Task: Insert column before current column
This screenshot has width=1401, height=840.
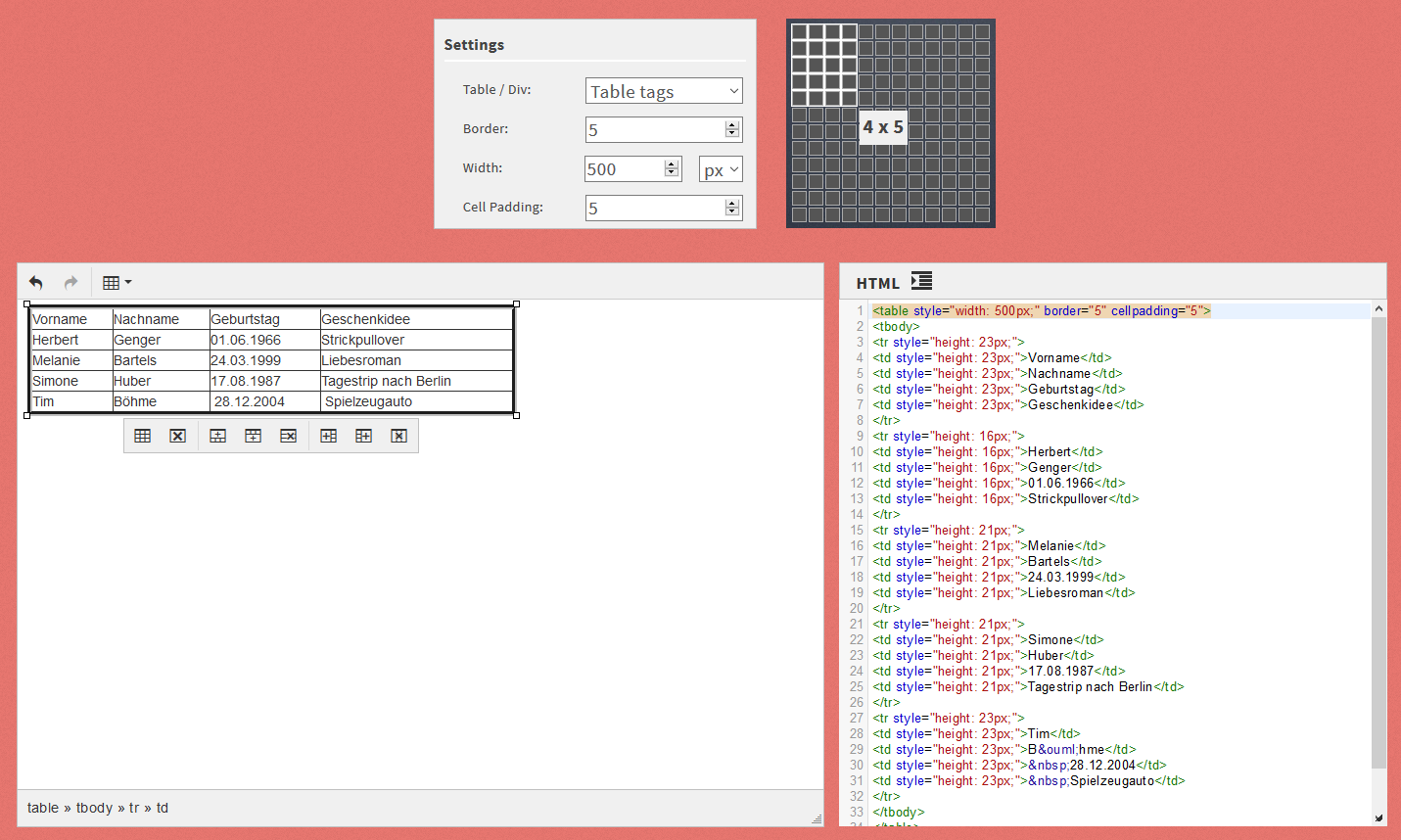Action: click(x=328, y=436)
